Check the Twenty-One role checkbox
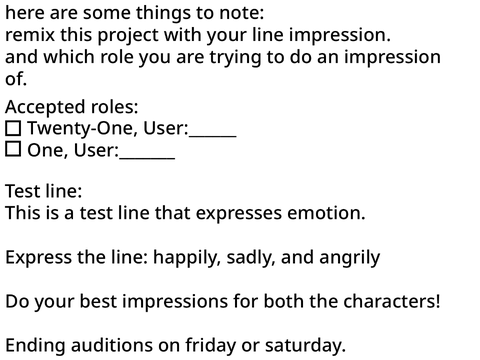480x360 pixels. 13,128
